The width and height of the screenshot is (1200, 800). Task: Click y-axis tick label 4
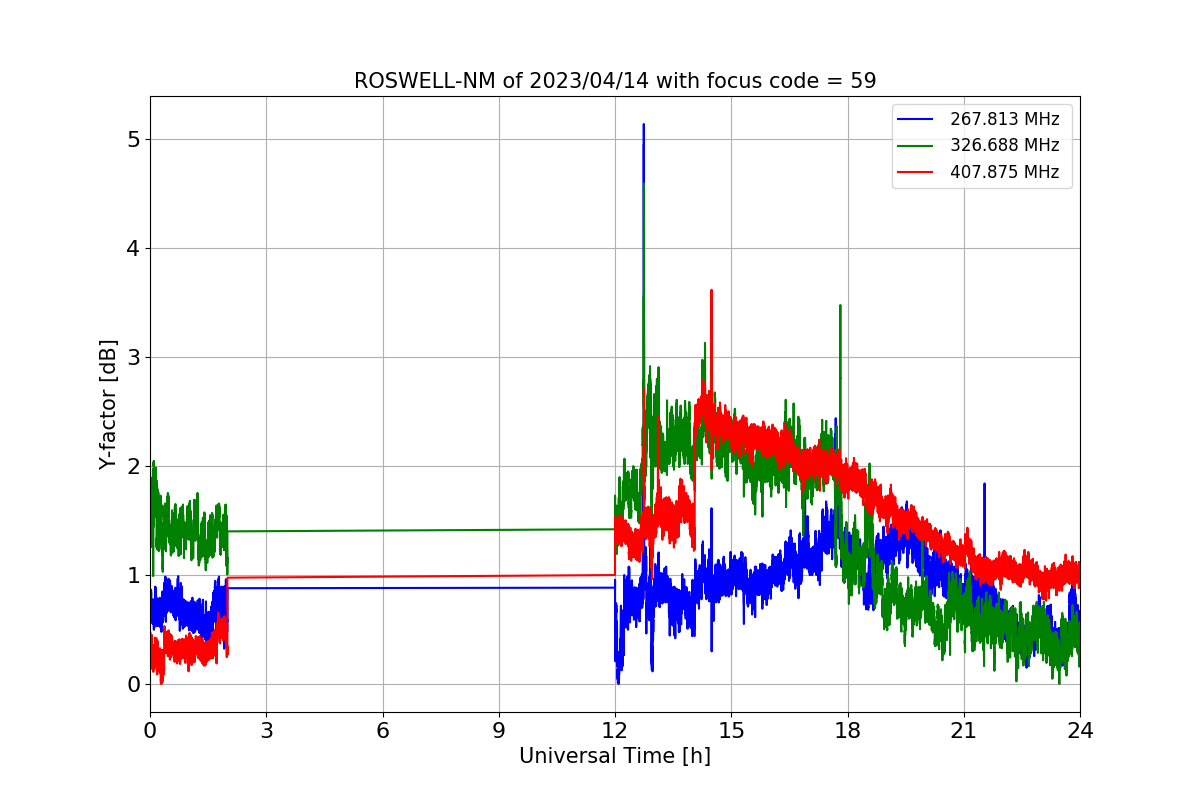(134, 248)
